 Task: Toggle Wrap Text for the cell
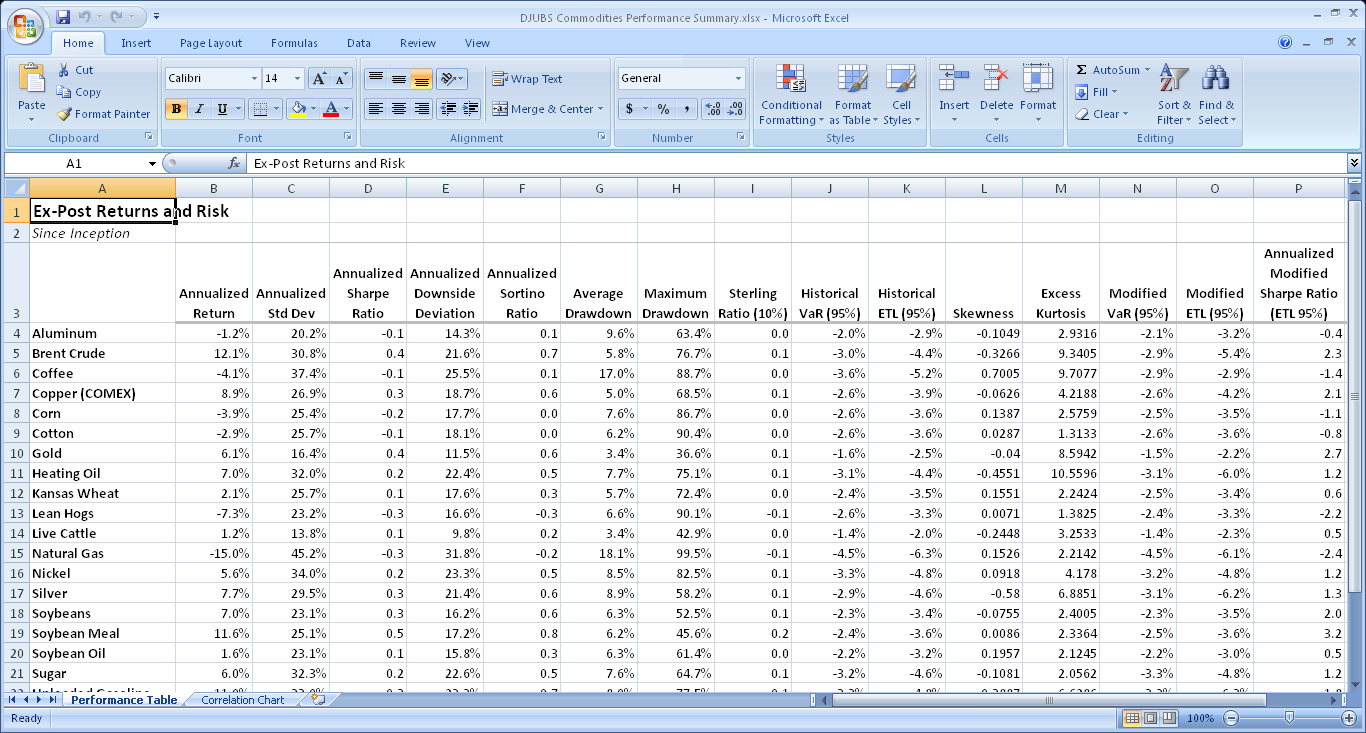point(527,79)
